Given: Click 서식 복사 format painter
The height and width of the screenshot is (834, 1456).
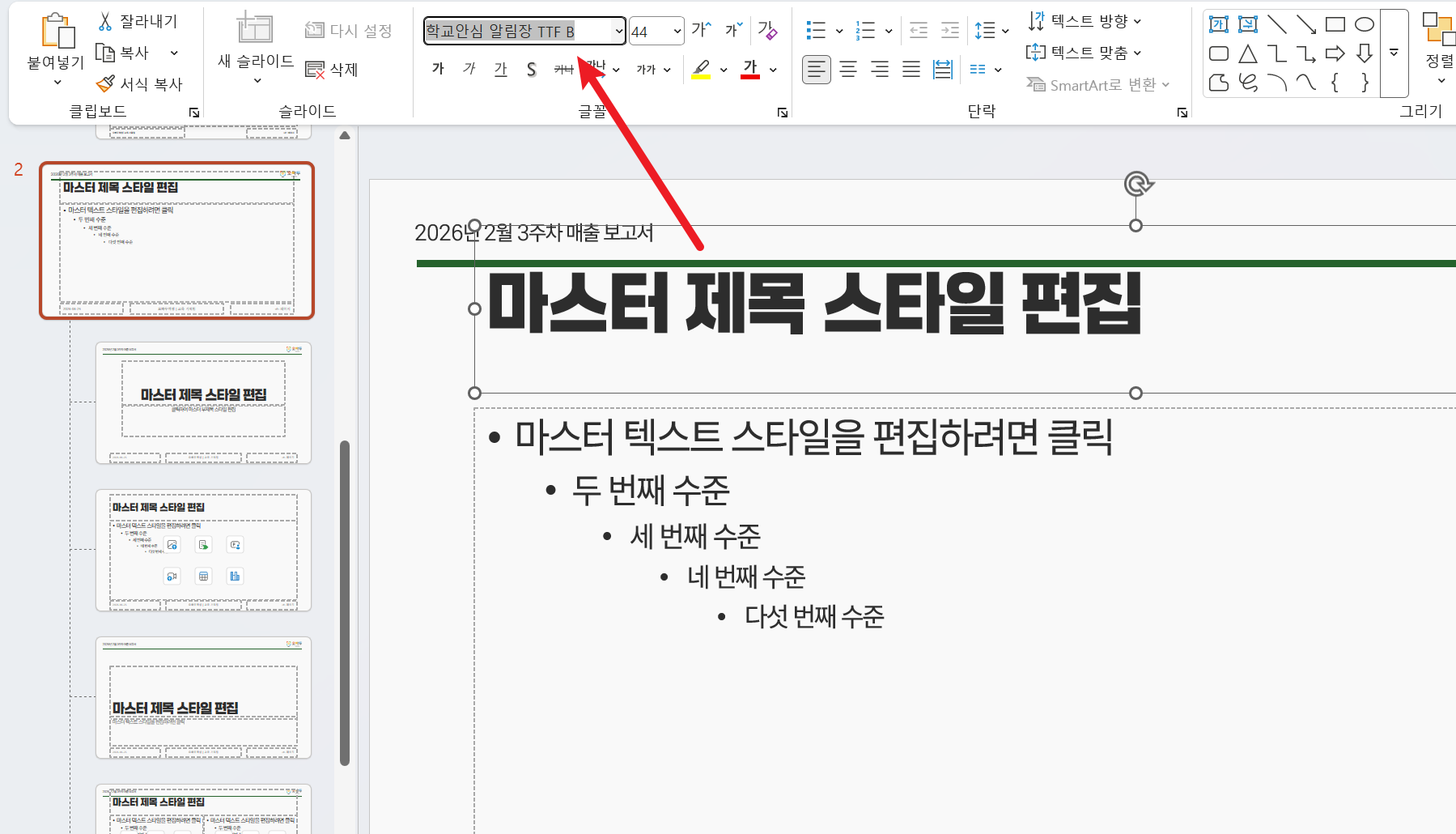Looking at the screenshot, I should (x=139, y=83).
